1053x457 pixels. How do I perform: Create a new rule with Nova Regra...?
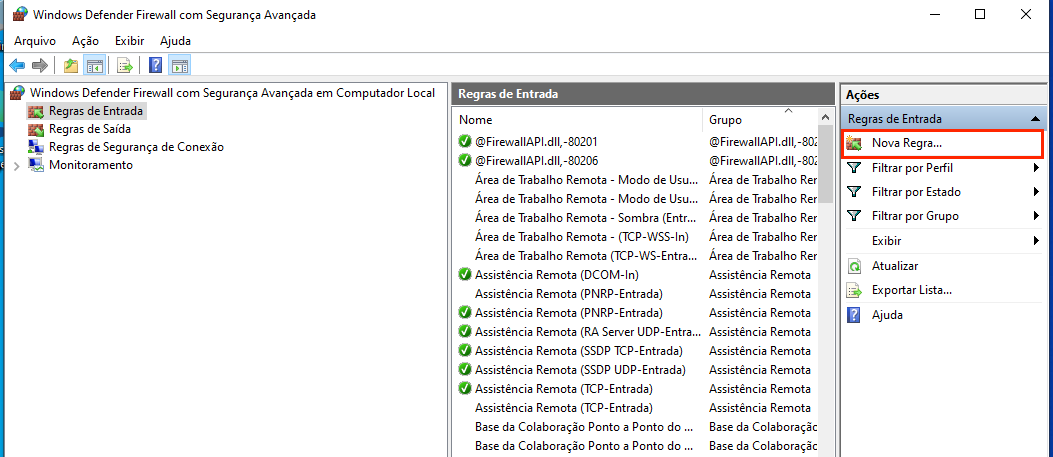(x=907, y=143)
